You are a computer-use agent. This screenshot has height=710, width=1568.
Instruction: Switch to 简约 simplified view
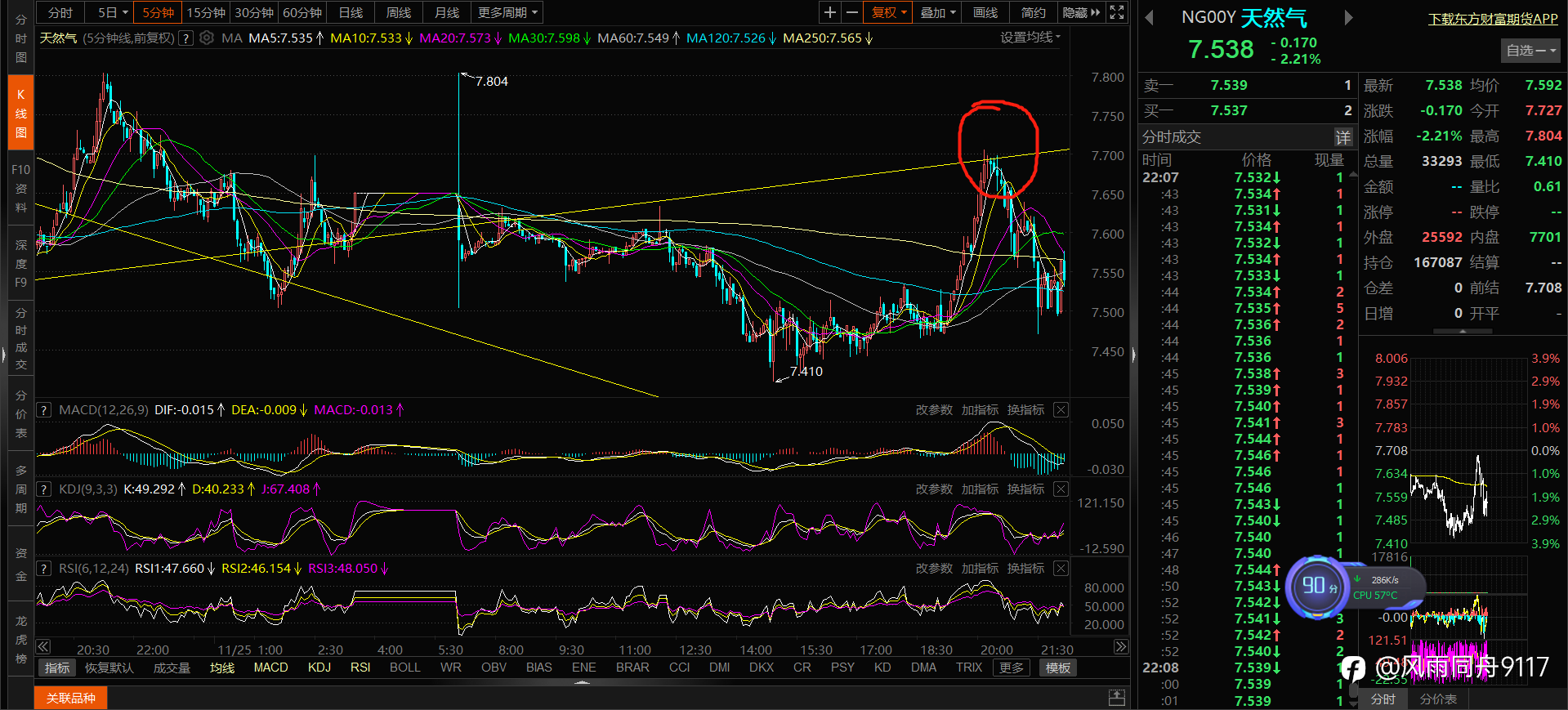(x=1034, y=12)
